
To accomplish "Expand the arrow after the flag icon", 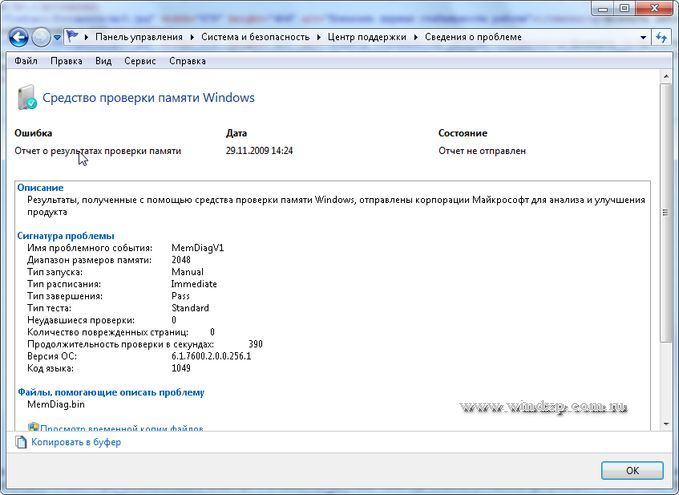I will click(86, 37).
